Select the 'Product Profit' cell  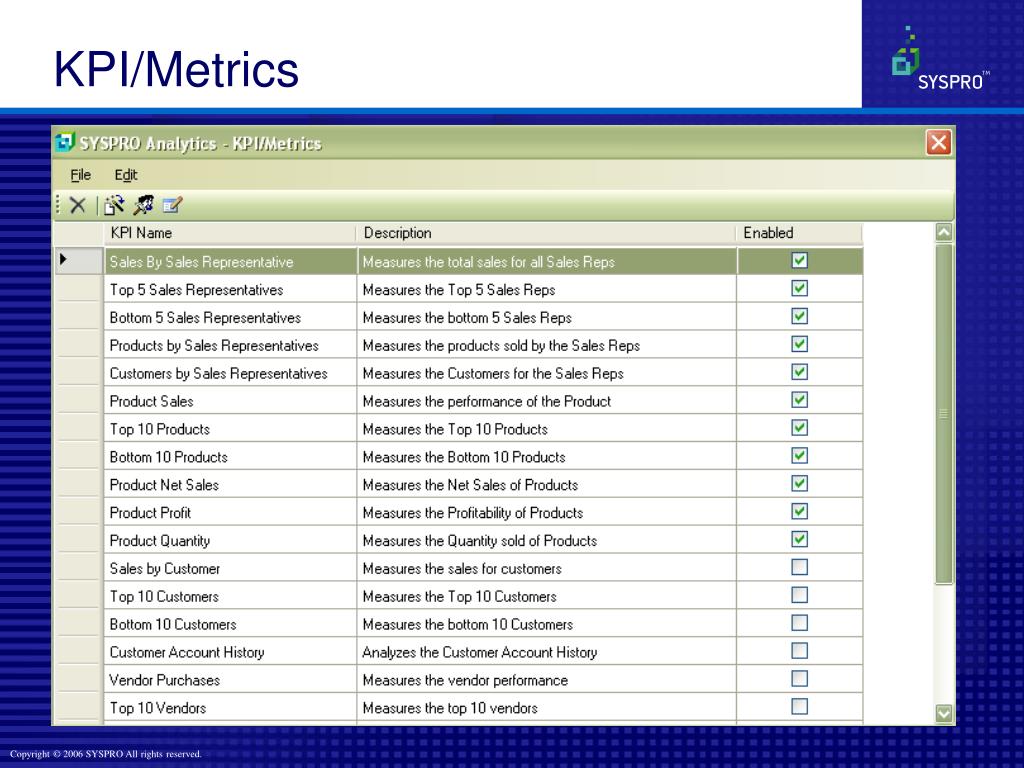(231, 513)
